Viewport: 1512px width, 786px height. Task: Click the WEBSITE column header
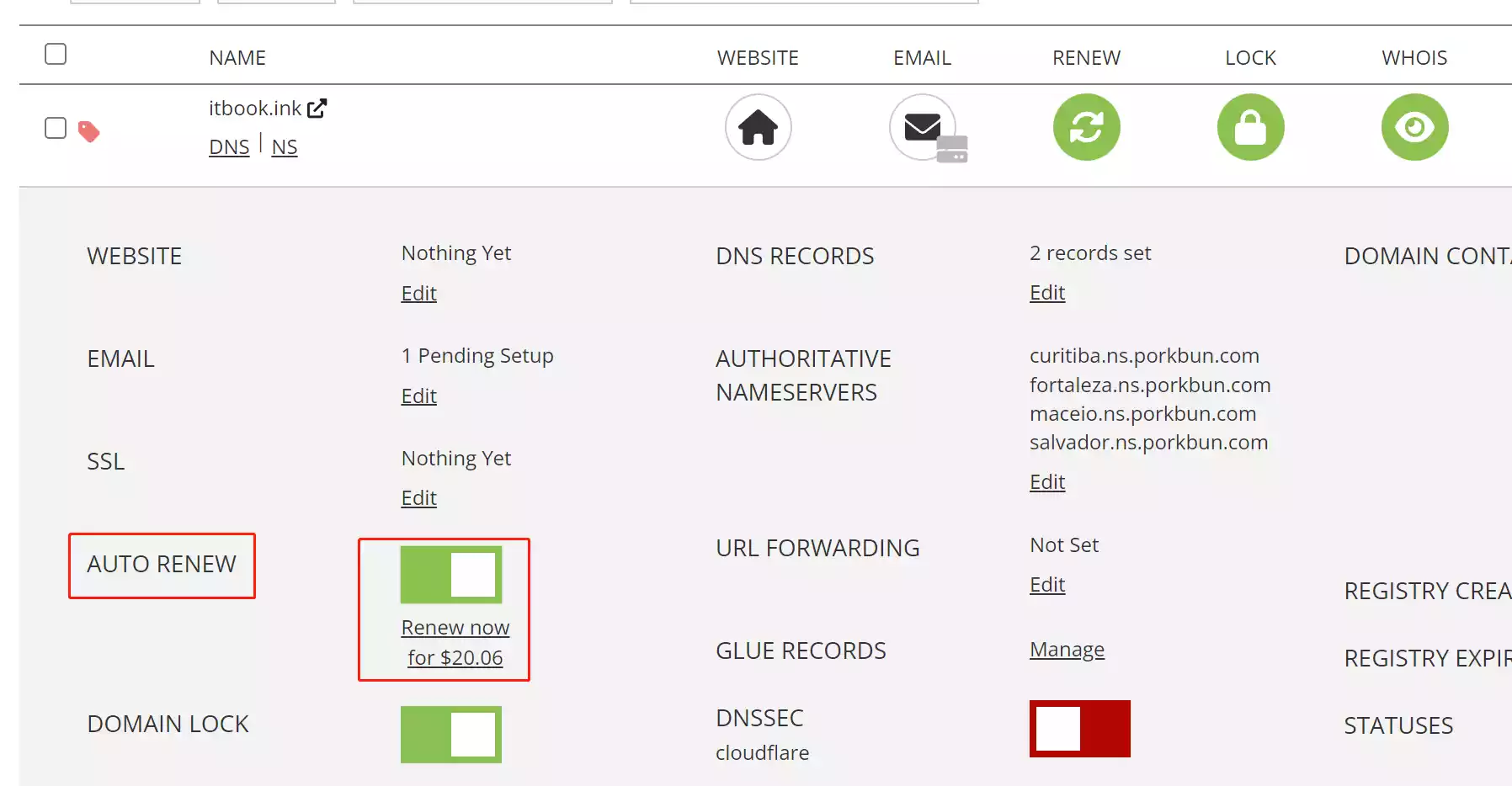pyautogui.click(x=758, y=58)
